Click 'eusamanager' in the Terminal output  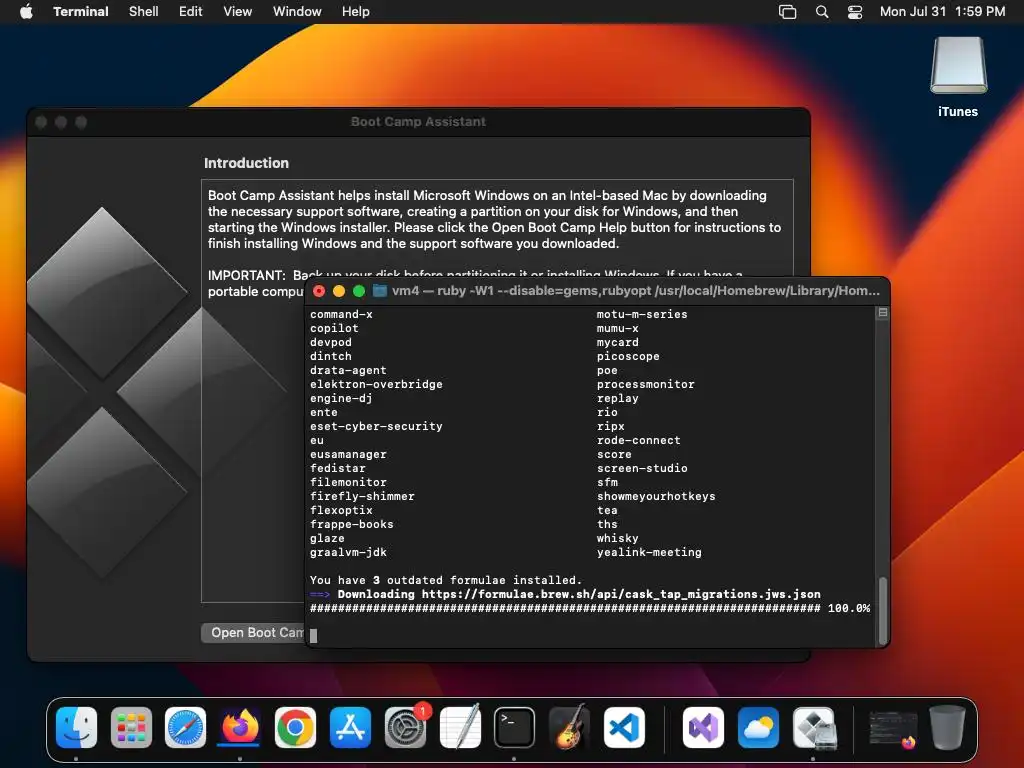348,454
